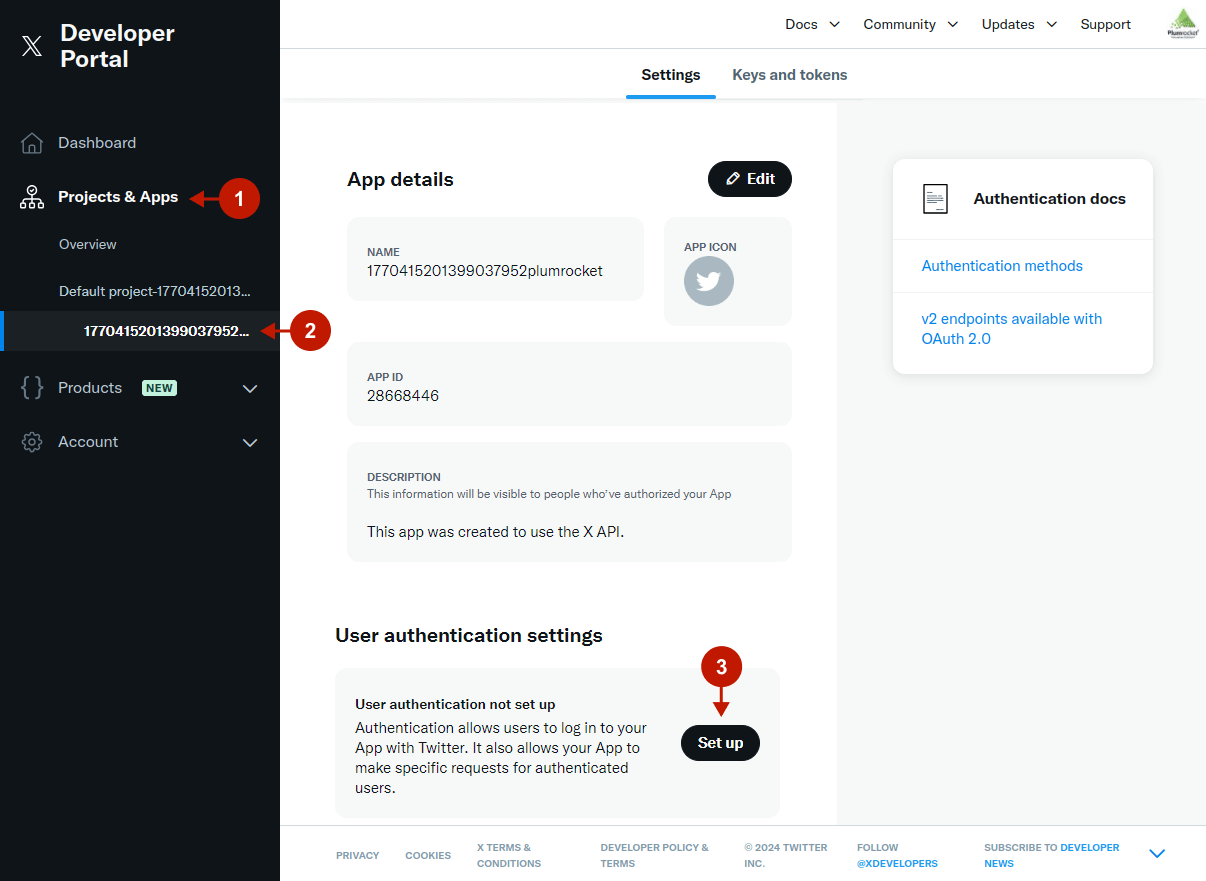
Task: Switch to the Keys and tokens tab
Action: tap(790, 75)
